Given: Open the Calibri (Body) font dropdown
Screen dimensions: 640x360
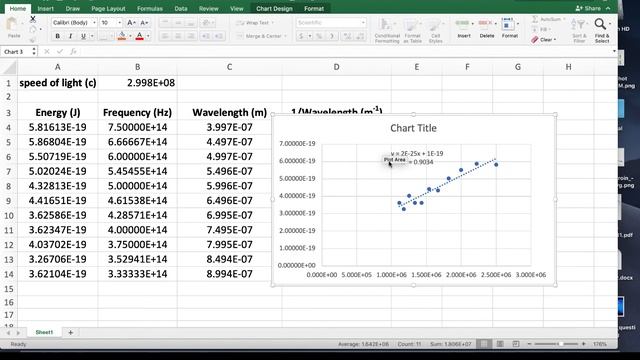Looking at the screenshot, I should (94, 23).
